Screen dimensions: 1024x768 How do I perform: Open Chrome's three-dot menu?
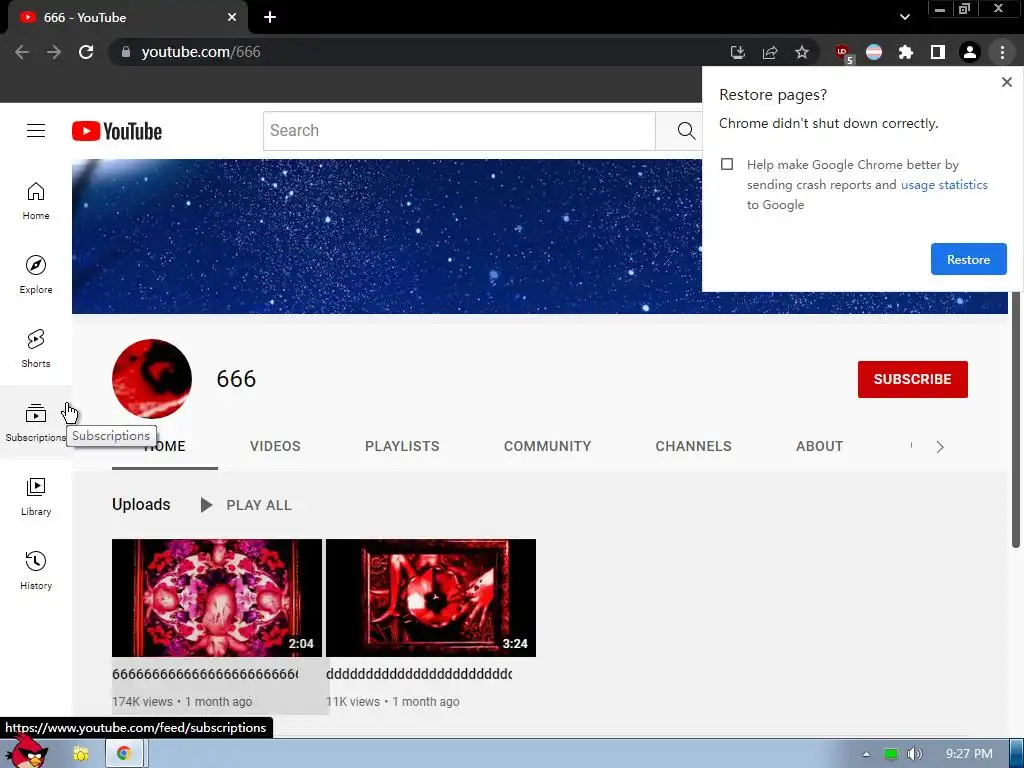pyautogui.click(x=1002, y=52)
